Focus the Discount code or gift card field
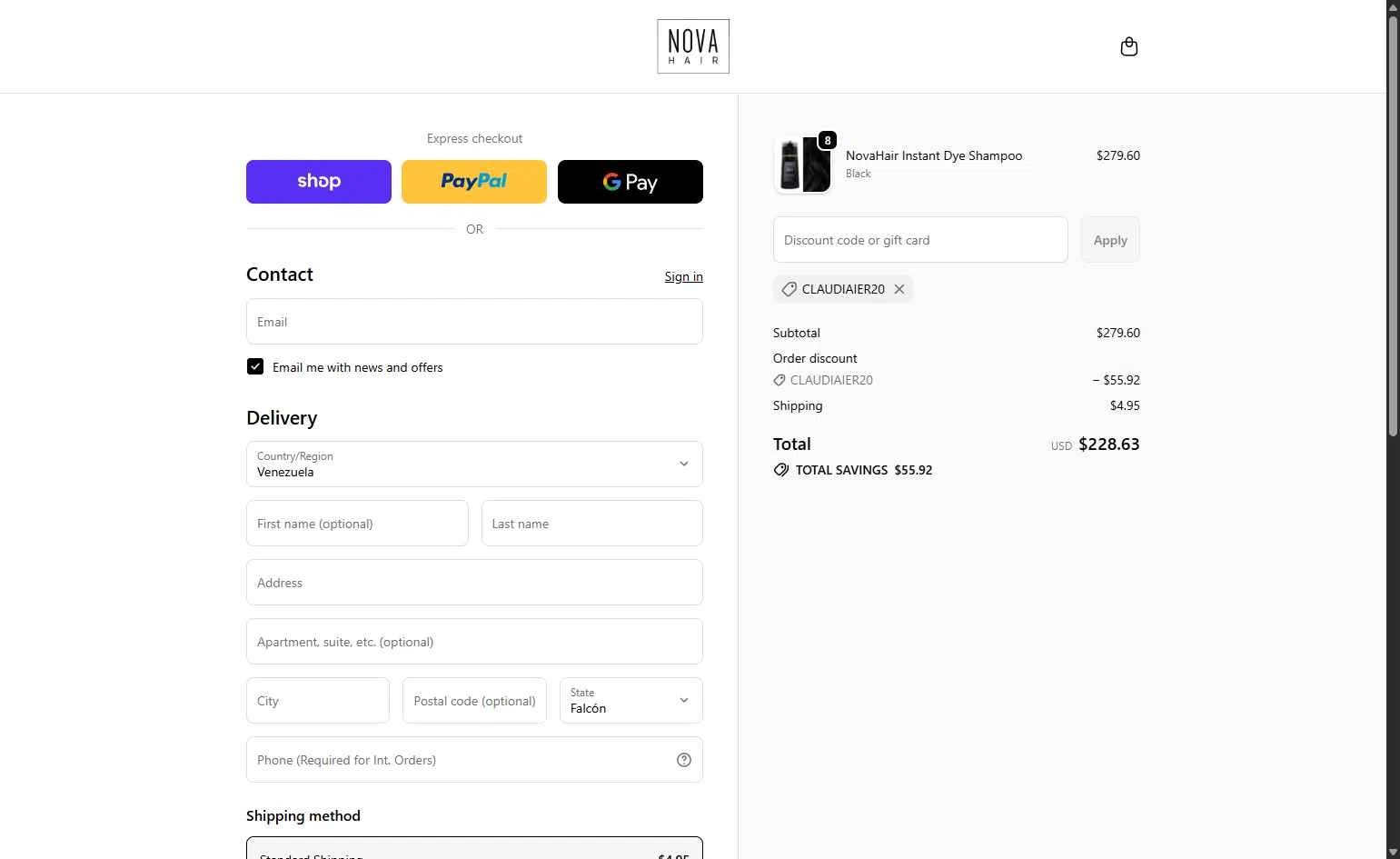 pyautogui.click(x=920, y=240)
